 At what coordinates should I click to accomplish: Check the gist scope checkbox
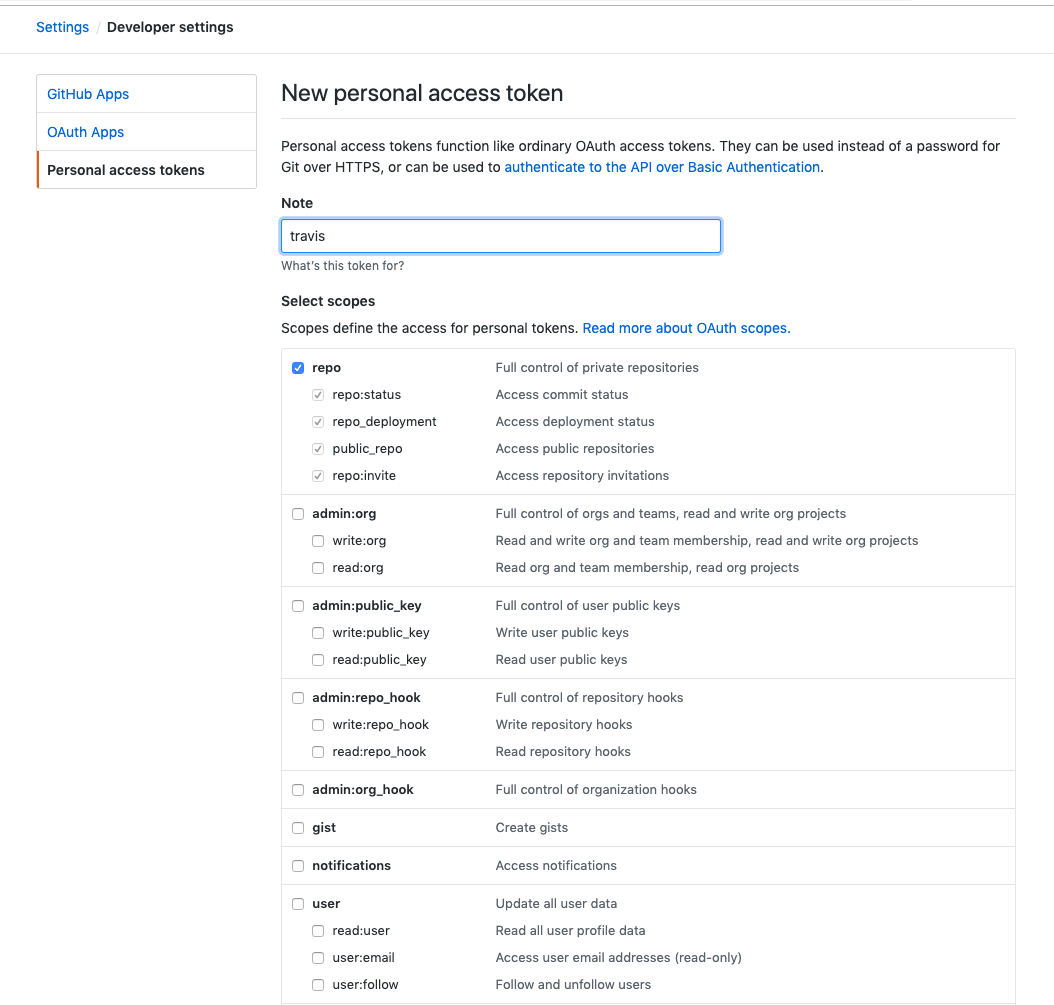(x=298, y=828)
